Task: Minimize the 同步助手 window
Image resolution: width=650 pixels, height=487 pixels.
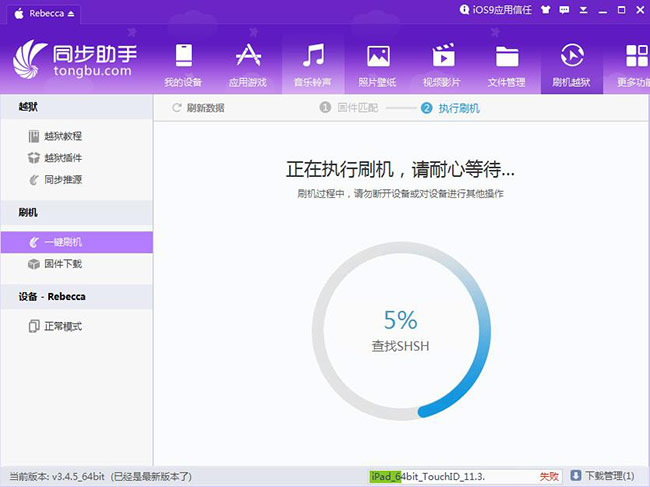Action: [x=603, y=10]
